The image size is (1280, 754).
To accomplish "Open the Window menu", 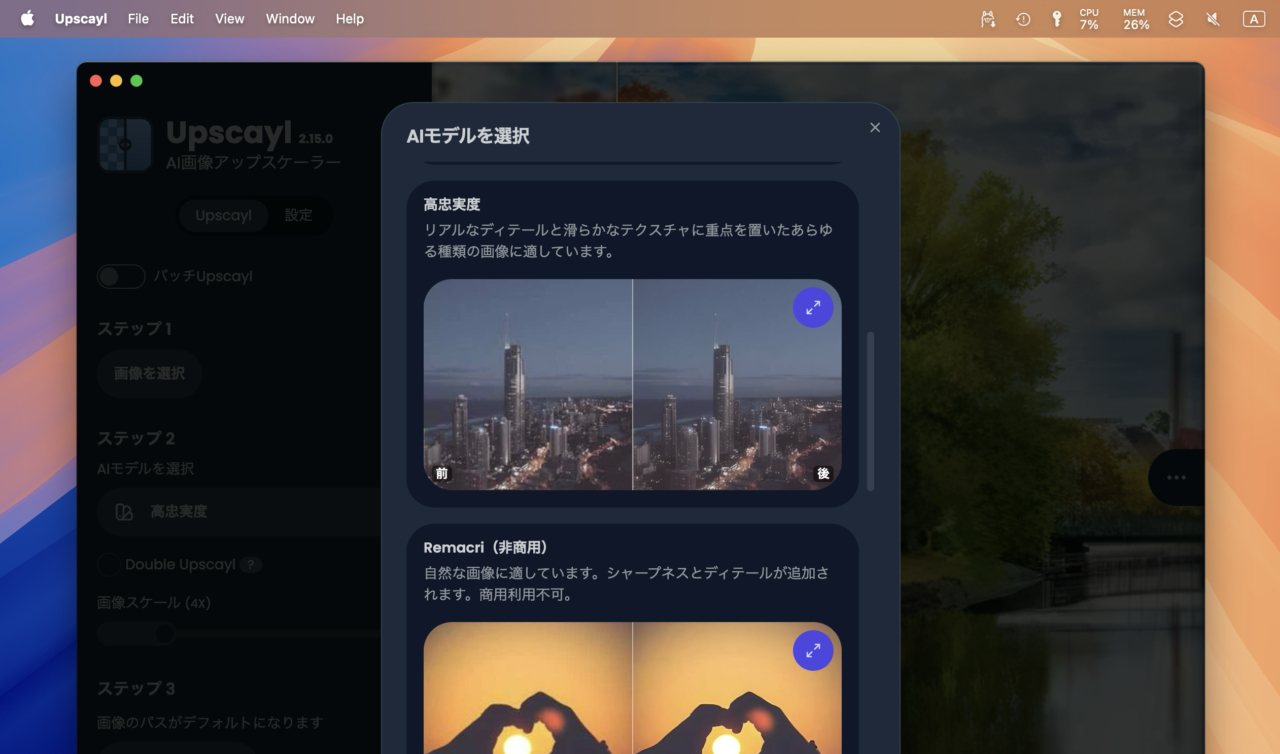I will pos(290,18).
